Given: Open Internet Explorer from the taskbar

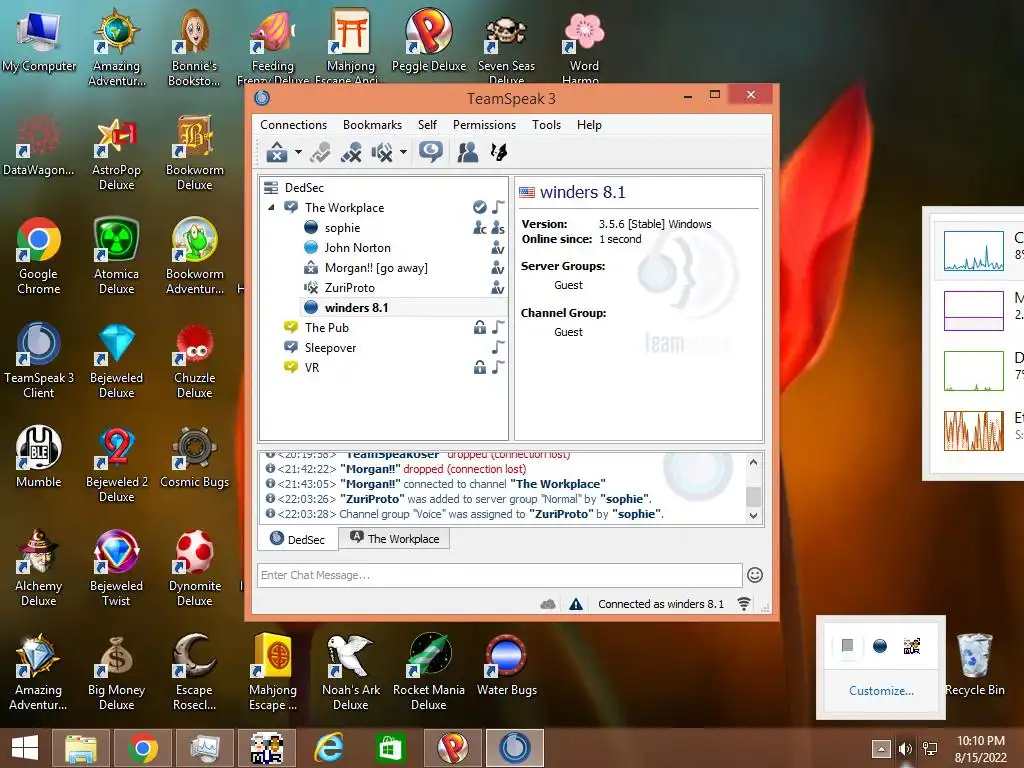Looking at the screenshot, I should point(328,748).
